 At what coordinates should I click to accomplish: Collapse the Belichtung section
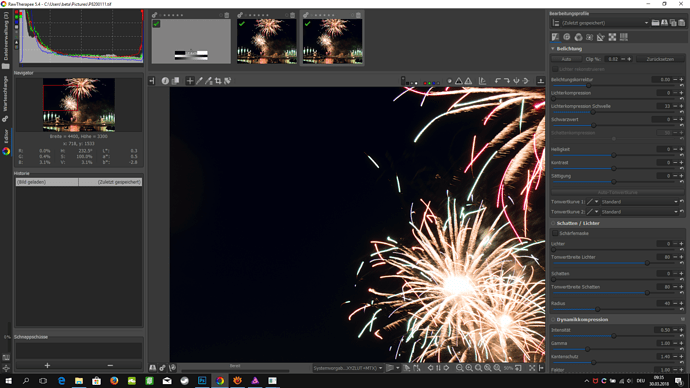tap(553, 49)
